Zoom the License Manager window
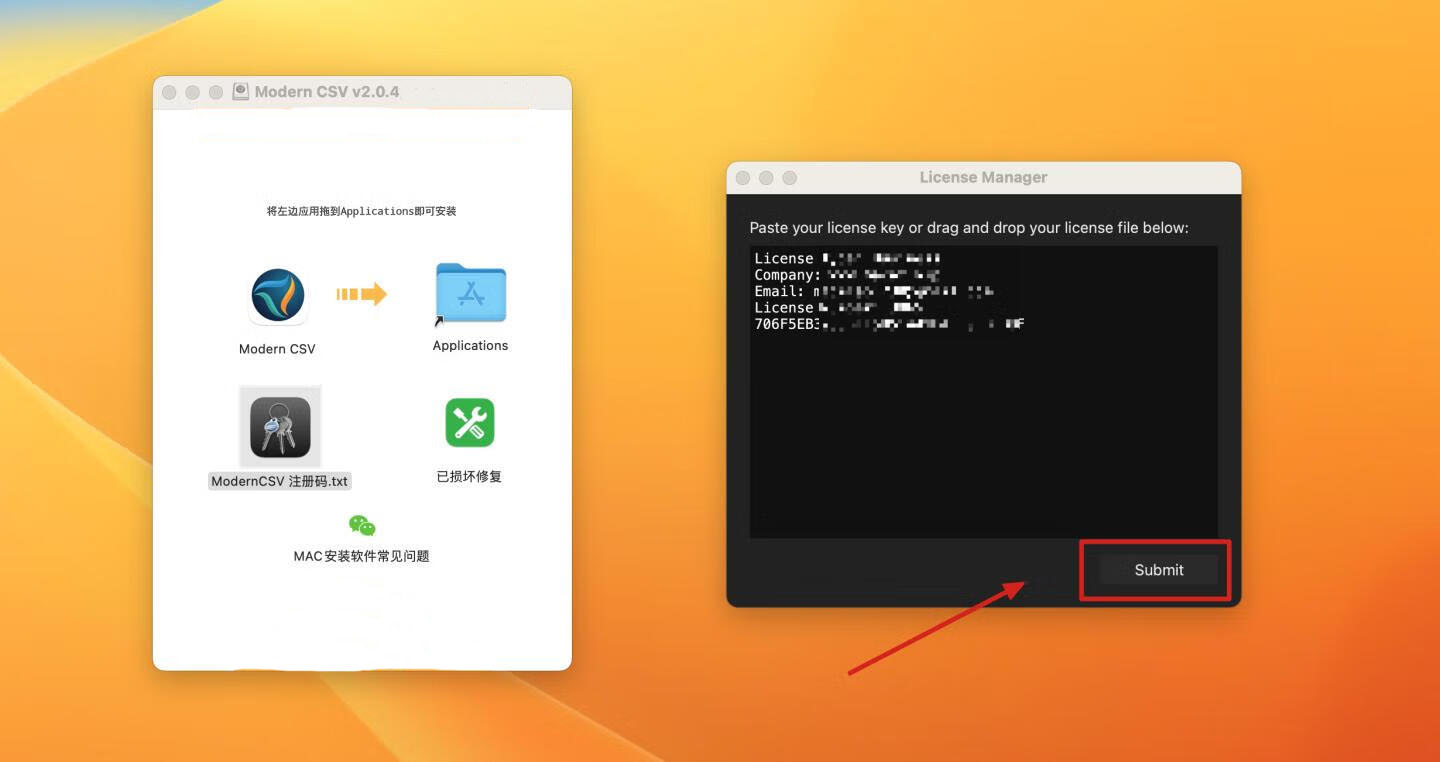This screenshot has width=1440, height=762. point(789,178)
